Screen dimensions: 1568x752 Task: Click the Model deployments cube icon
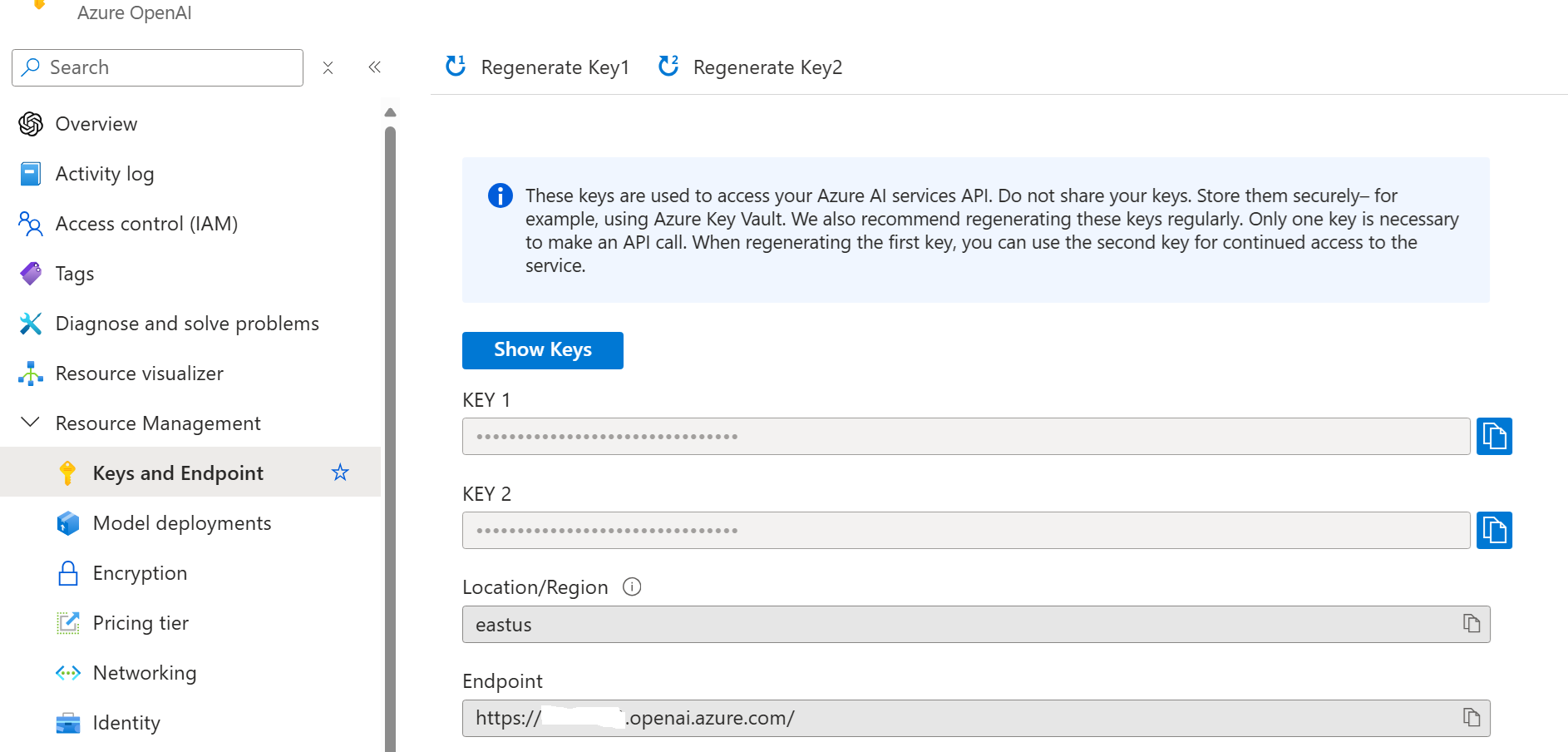(68, 523)
